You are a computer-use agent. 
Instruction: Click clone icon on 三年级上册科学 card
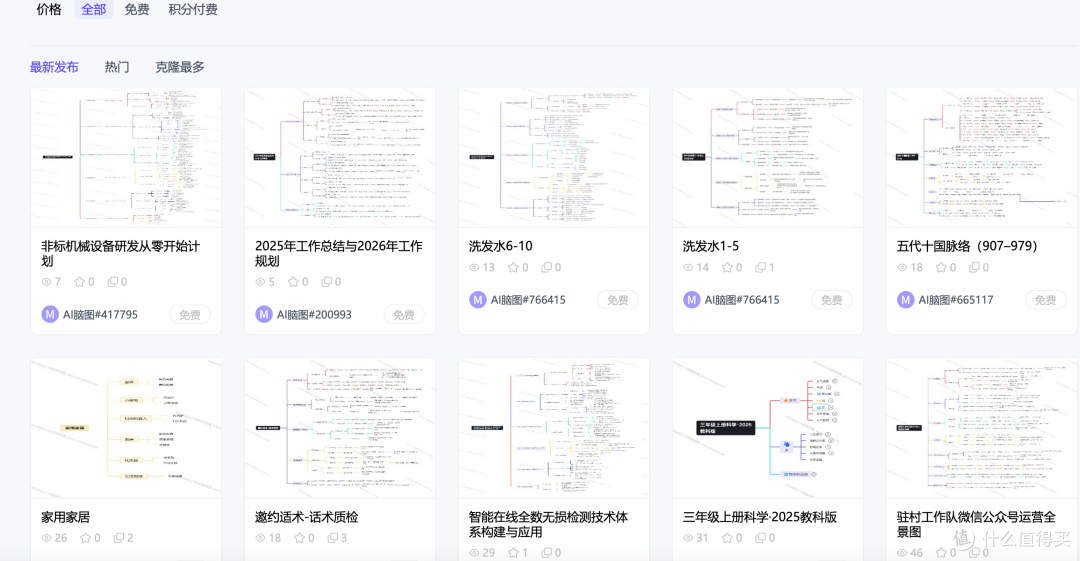coord(760,538)
